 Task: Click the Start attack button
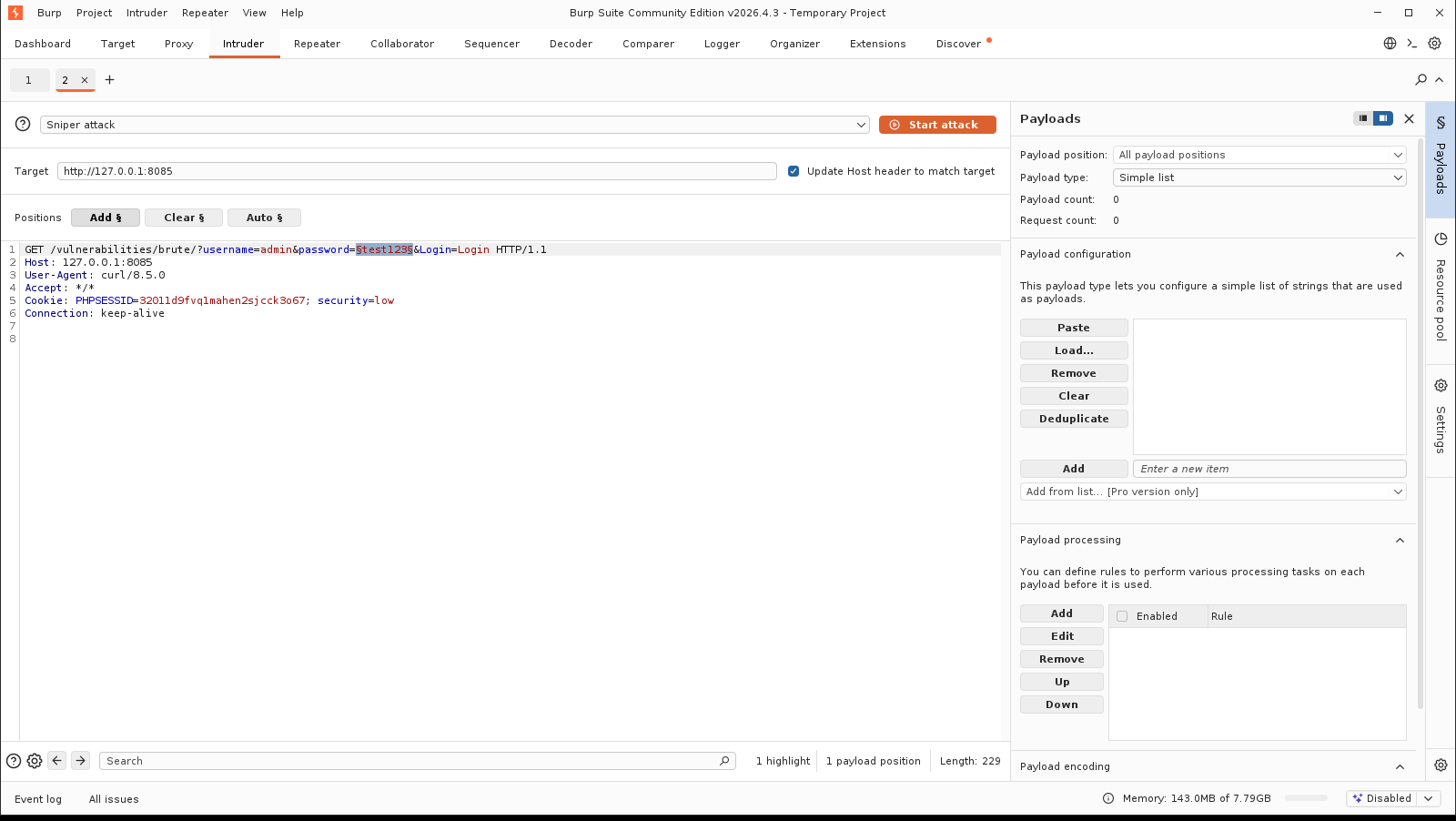[x=937, y=125]
